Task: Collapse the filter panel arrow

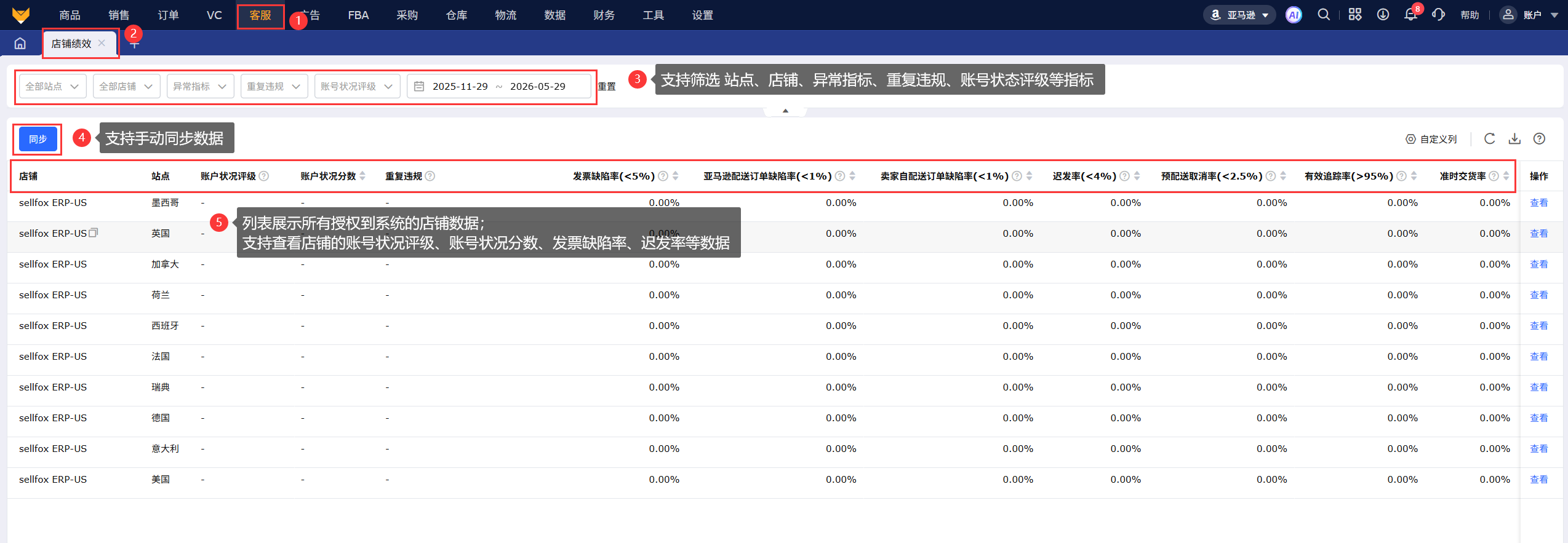Action: pyautogui.click(x=785, y=111)
